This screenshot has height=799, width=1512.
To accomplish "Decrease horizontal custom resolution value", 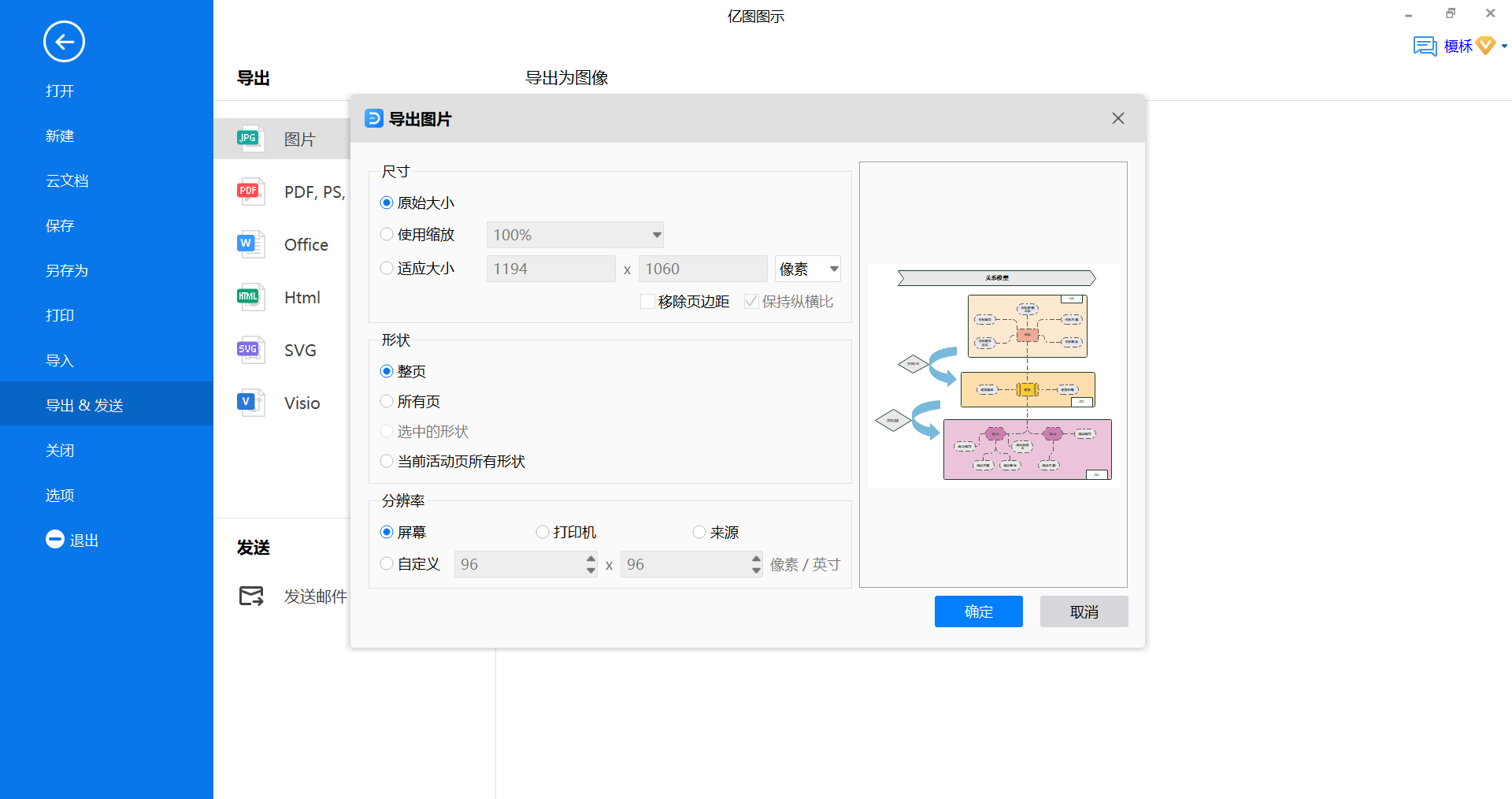I will click(591, 570).
